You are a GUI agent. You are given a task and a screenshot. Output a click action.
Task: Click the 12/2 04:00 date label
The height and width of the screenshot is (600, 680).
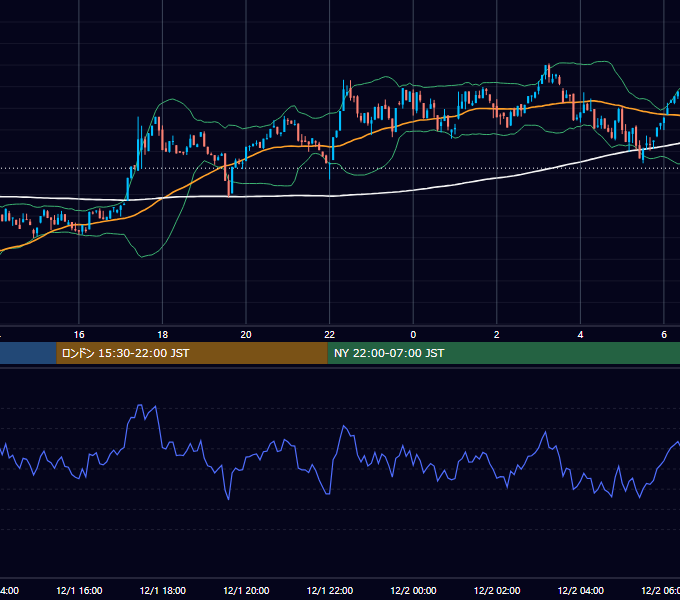[580, 590]
